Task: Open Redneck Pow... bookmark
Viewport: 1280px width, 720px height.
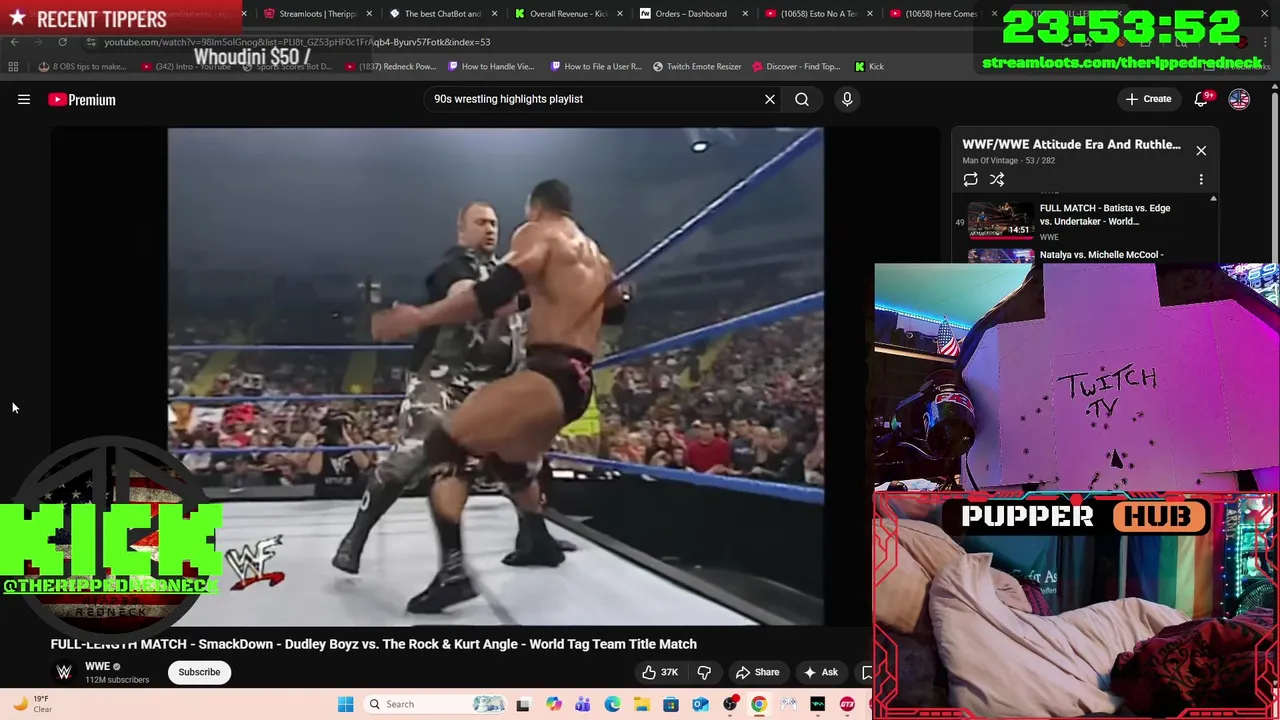Action: (393, 67)
